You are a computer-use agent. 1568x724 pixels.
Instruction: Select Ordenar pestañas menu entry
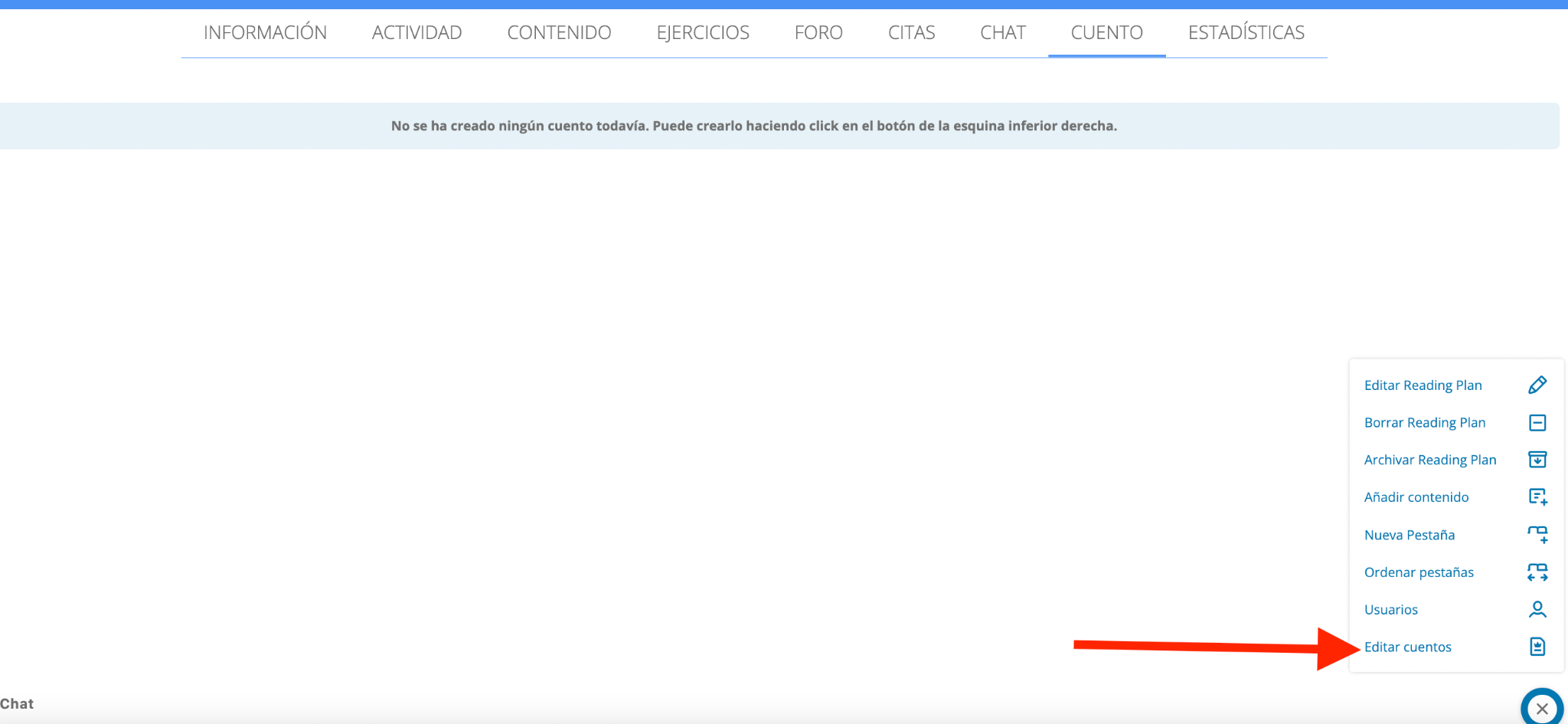click(x=1419, y=572)
